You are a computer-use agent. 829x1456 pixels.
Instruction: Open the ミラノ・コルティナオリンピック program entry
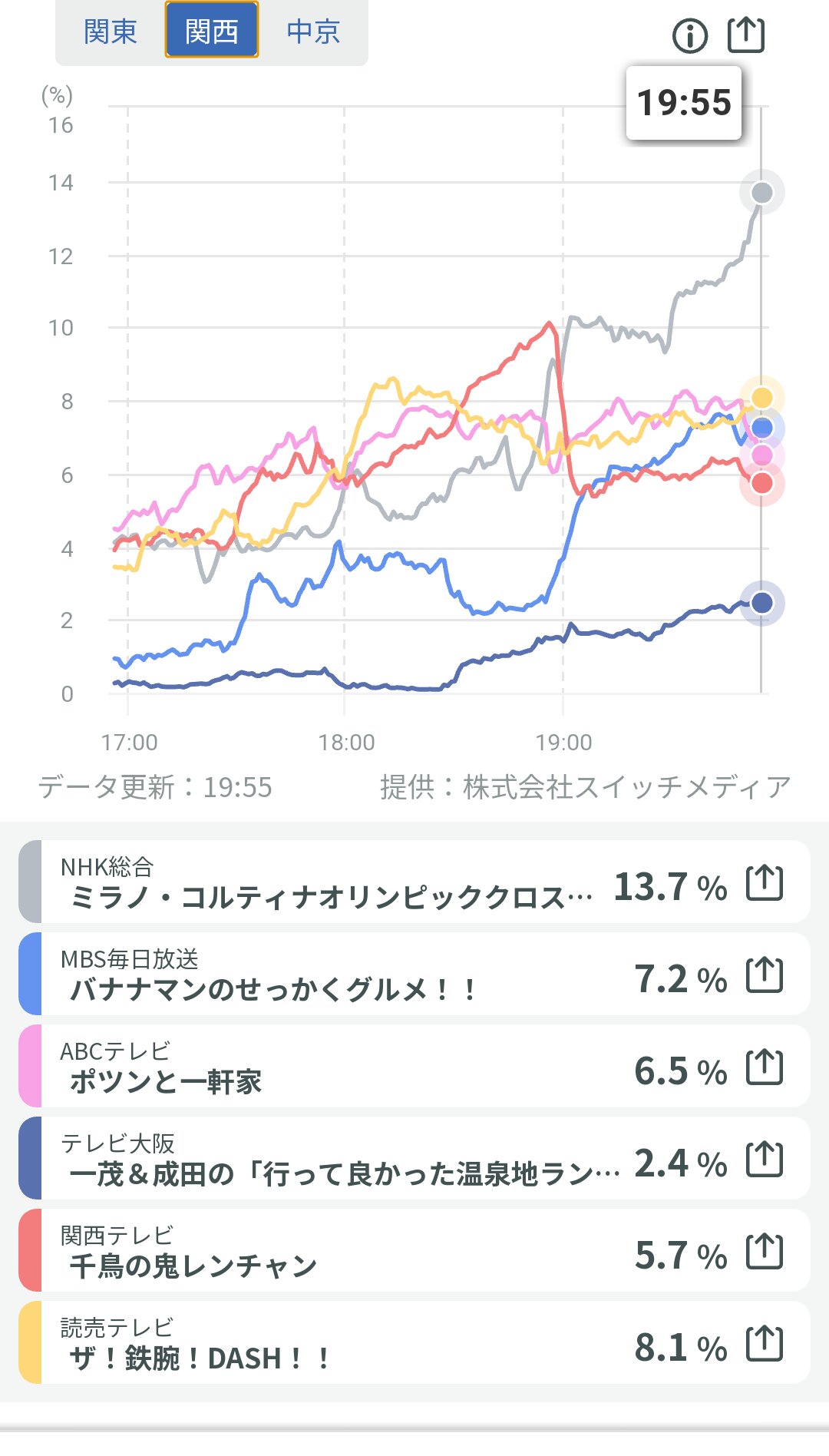[x=330, y=897]
